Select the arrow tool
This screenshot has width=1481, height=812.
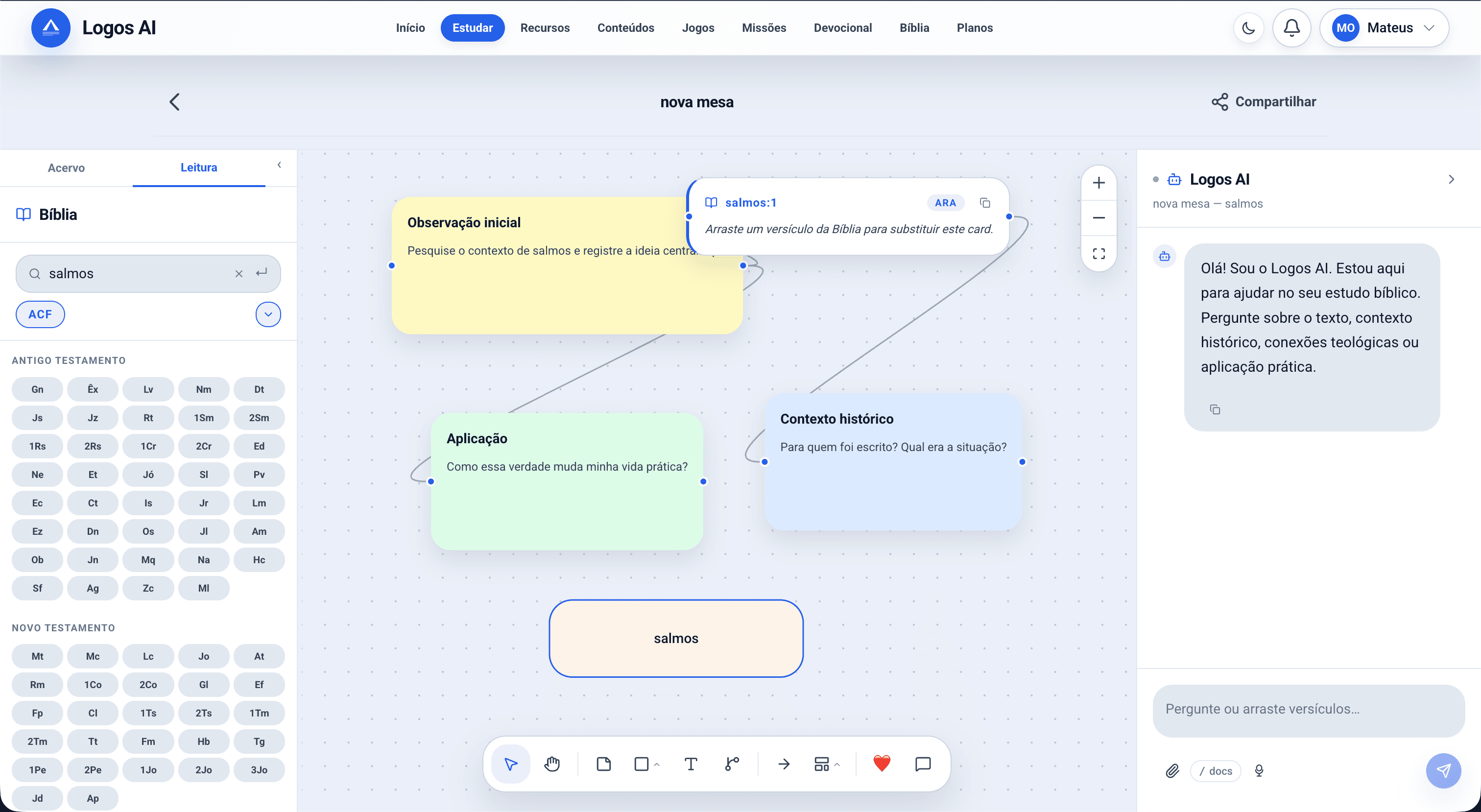pos(784,764)
